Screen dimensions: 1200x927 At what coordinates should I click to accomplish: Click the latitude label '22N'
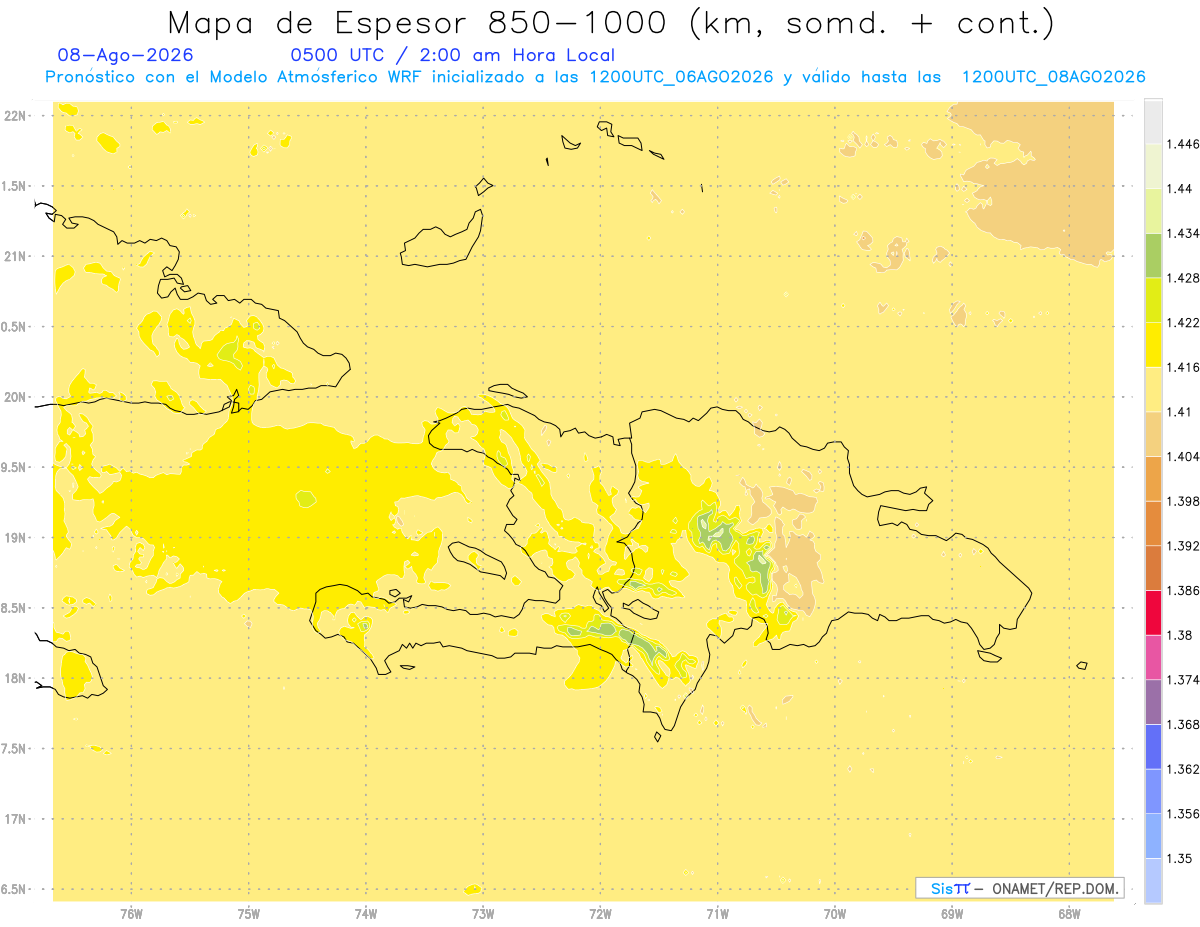pyautogui.click(x=15, y=115)
